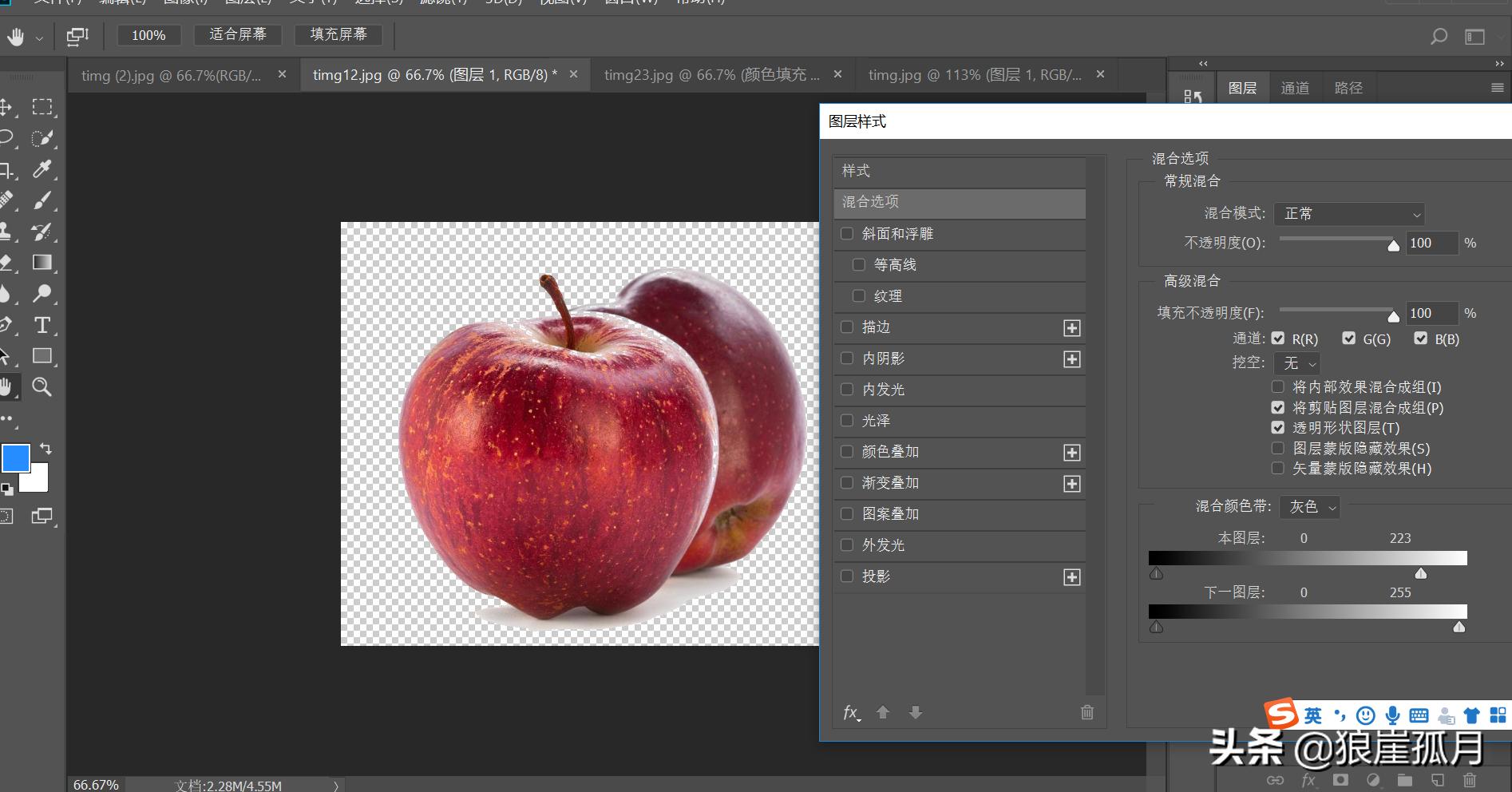This screenshot has height=792, width=1512.
Task: Click the Add layer mask icon
Action: pyautogui.click(x=1340, y=780)
